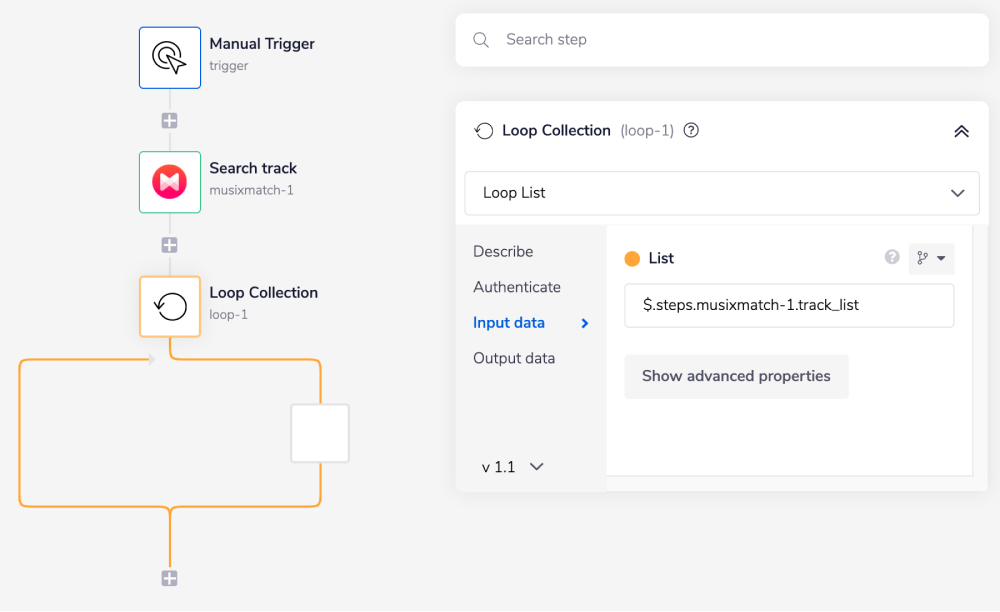
Task: Add a step after the loop ends
Action: pyautogui.click(x=170, y=578)
